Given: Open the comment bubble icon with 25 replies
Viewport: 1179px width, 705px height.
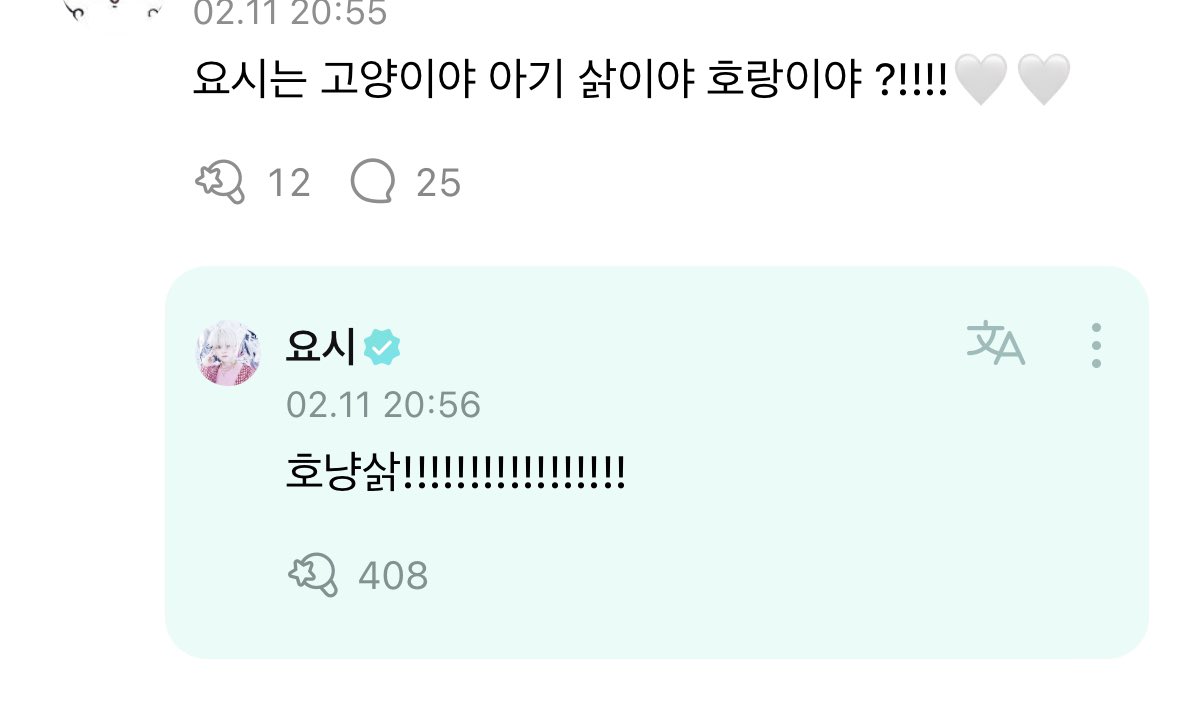Looking at the screenshot, I should click(x=372, y=182).
